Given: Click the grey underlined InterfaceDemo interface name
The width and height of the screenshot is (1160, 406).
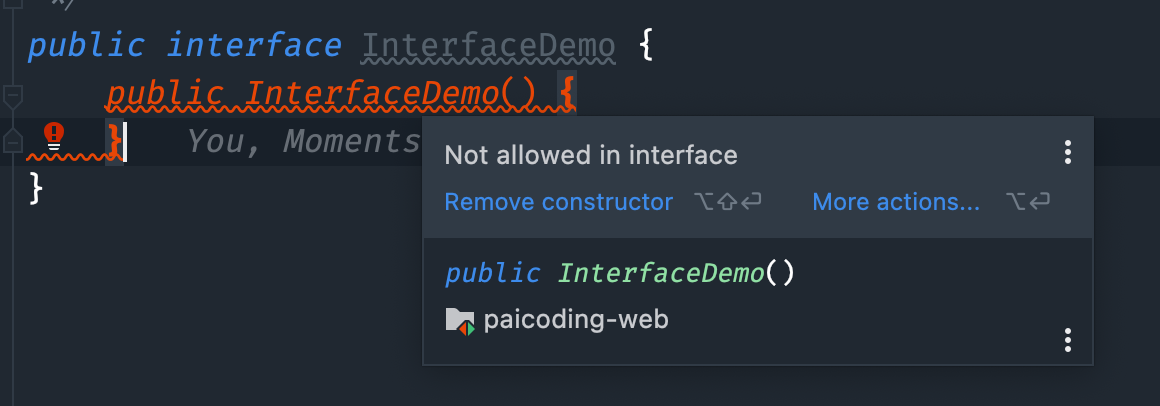Looking at the screenshot, I should pos(488,47).
